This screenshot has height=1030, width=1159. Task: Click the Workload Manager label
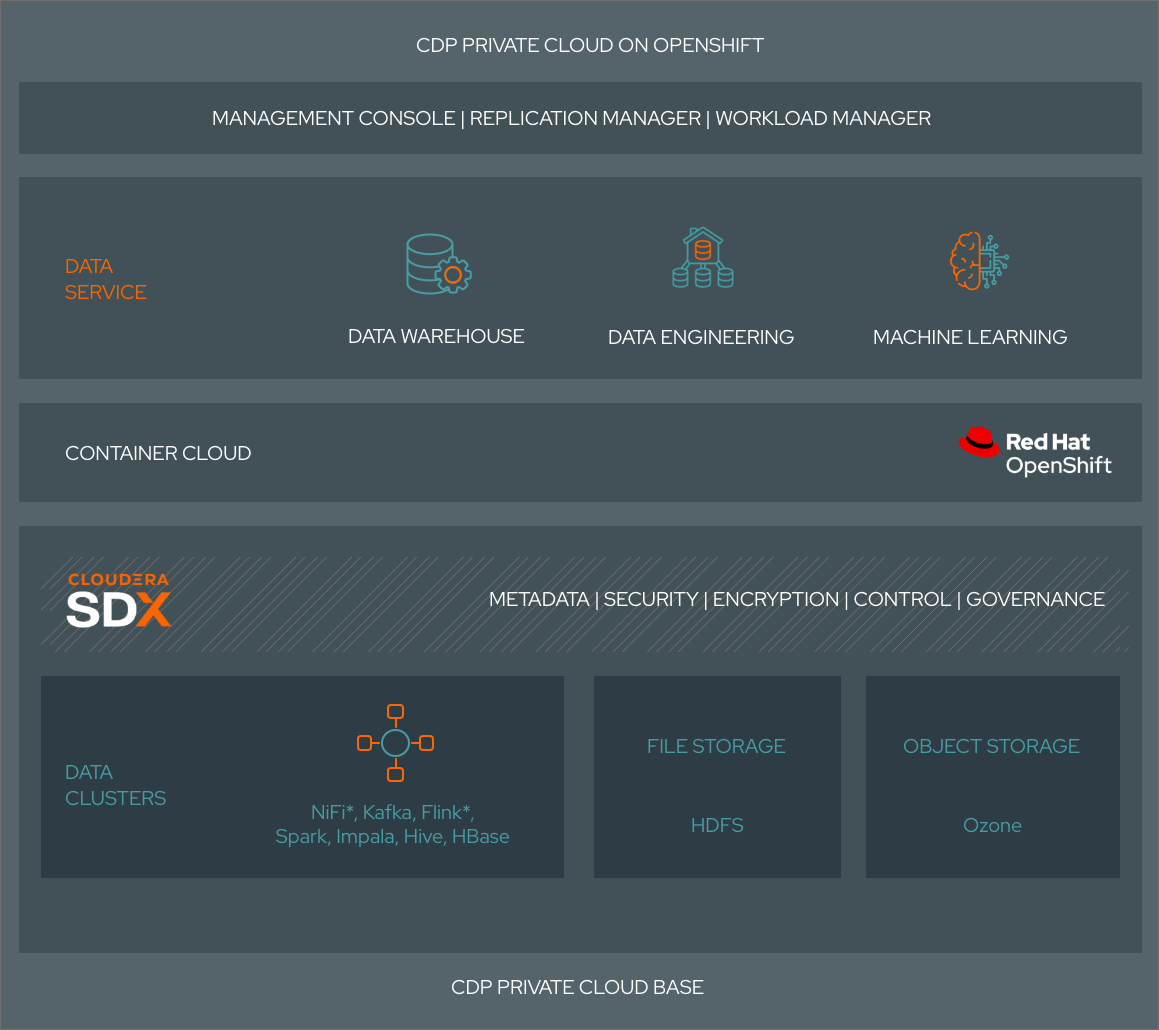coord(822,118)
